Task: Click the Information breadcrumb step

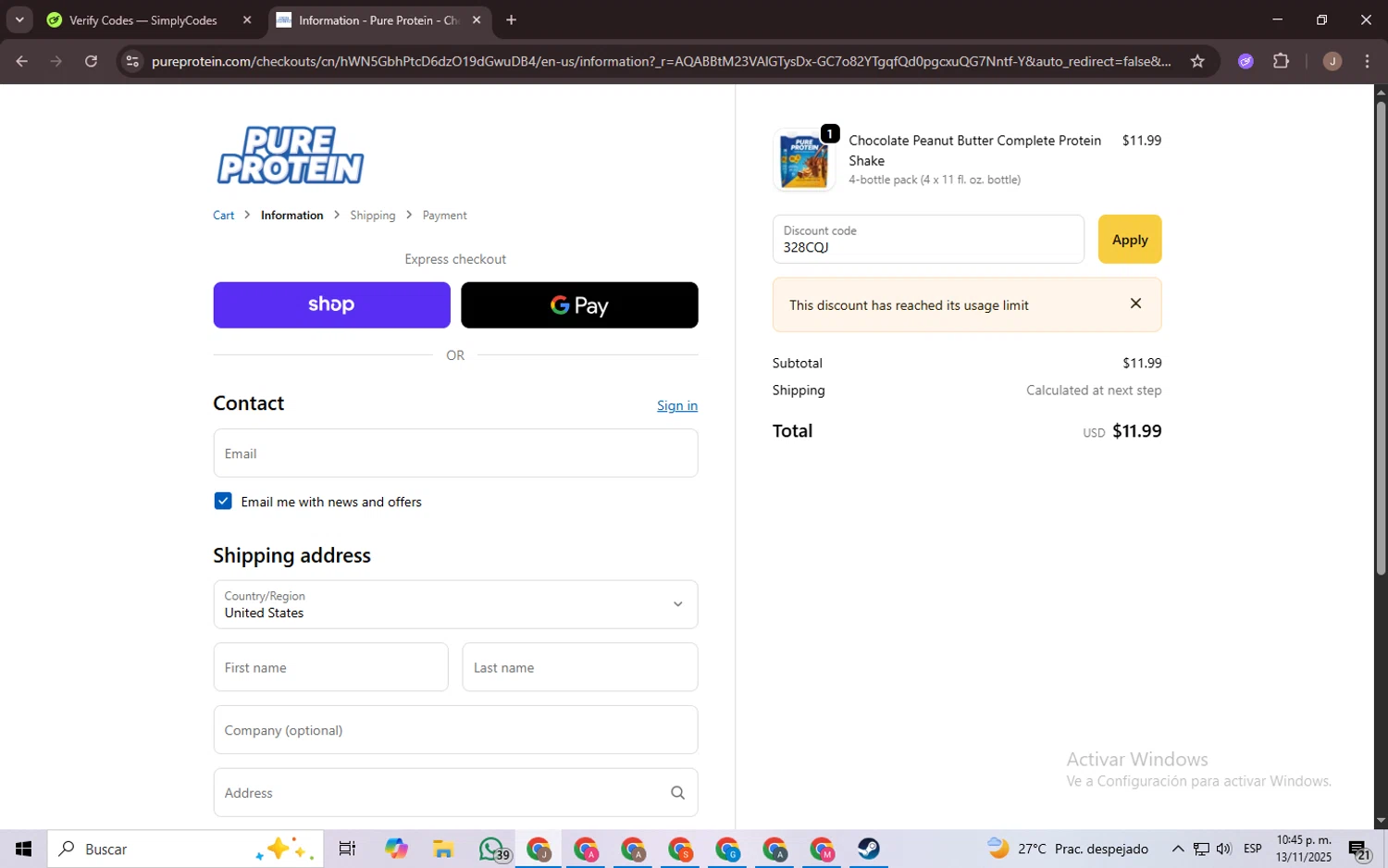Action: [291, 215]
